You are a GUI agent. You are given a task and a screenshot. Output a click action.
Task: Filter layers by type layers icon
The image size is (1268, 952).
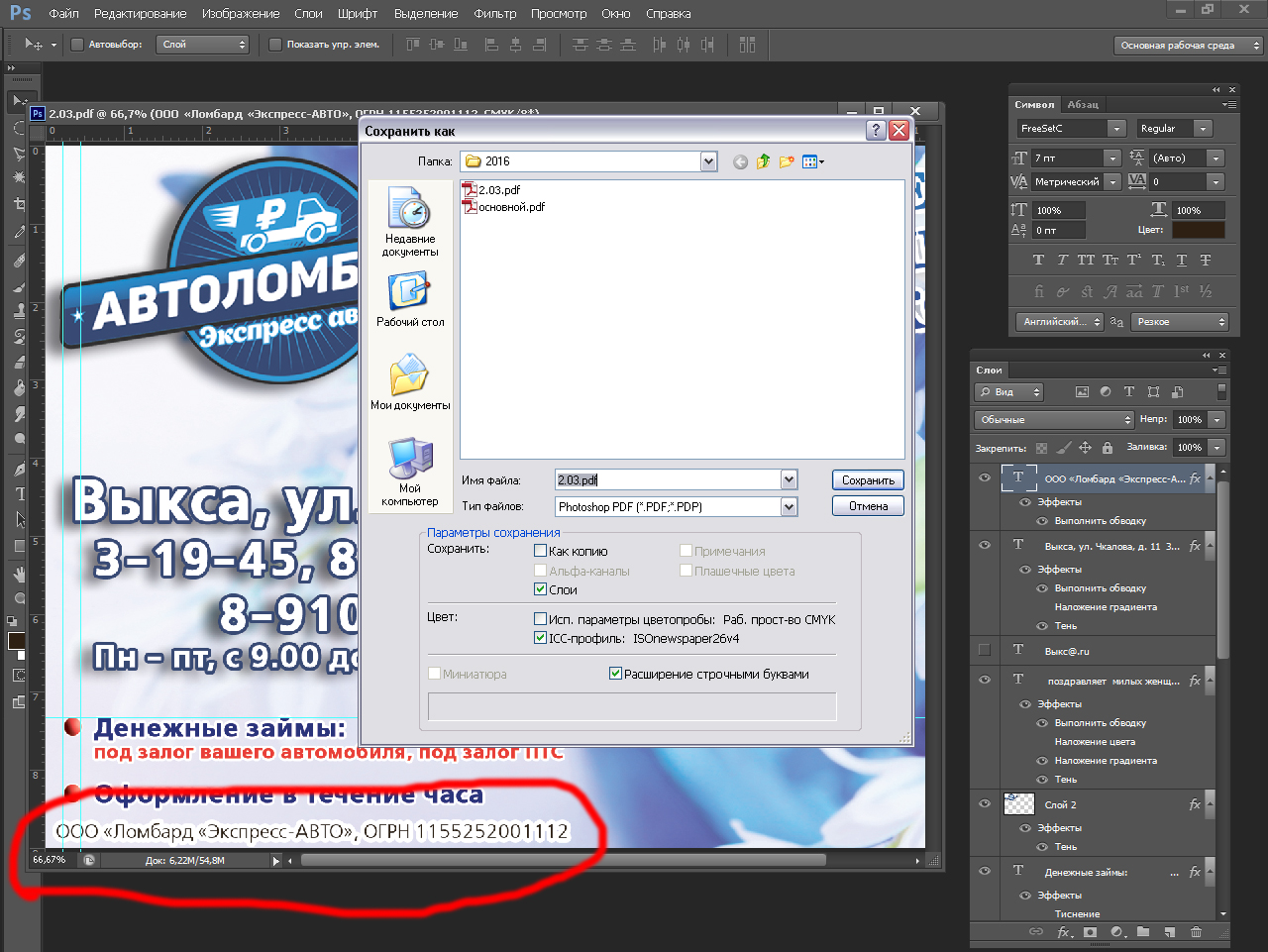pyautogui.click(x=1129, y=392)
